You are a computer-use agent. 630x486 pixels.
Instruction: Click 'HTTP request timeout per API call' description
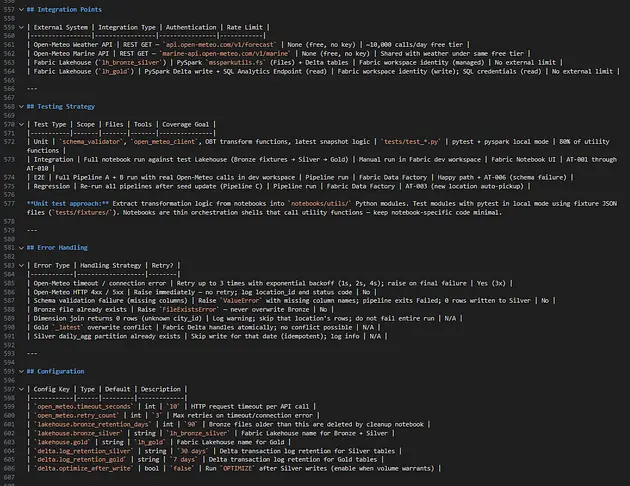[x=250, y=406]
